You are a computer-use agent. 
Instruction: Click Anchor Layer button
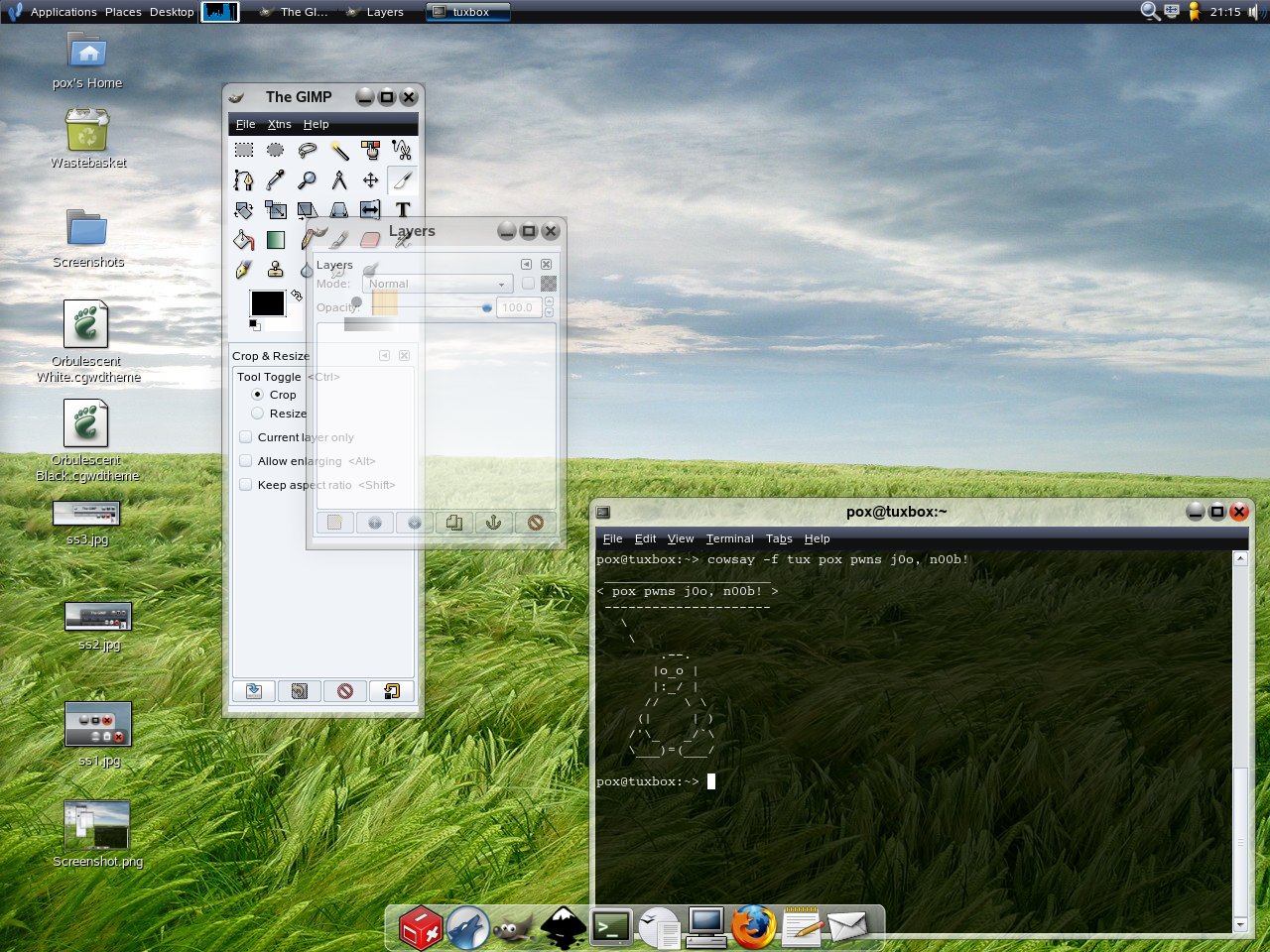click(494, 523)
